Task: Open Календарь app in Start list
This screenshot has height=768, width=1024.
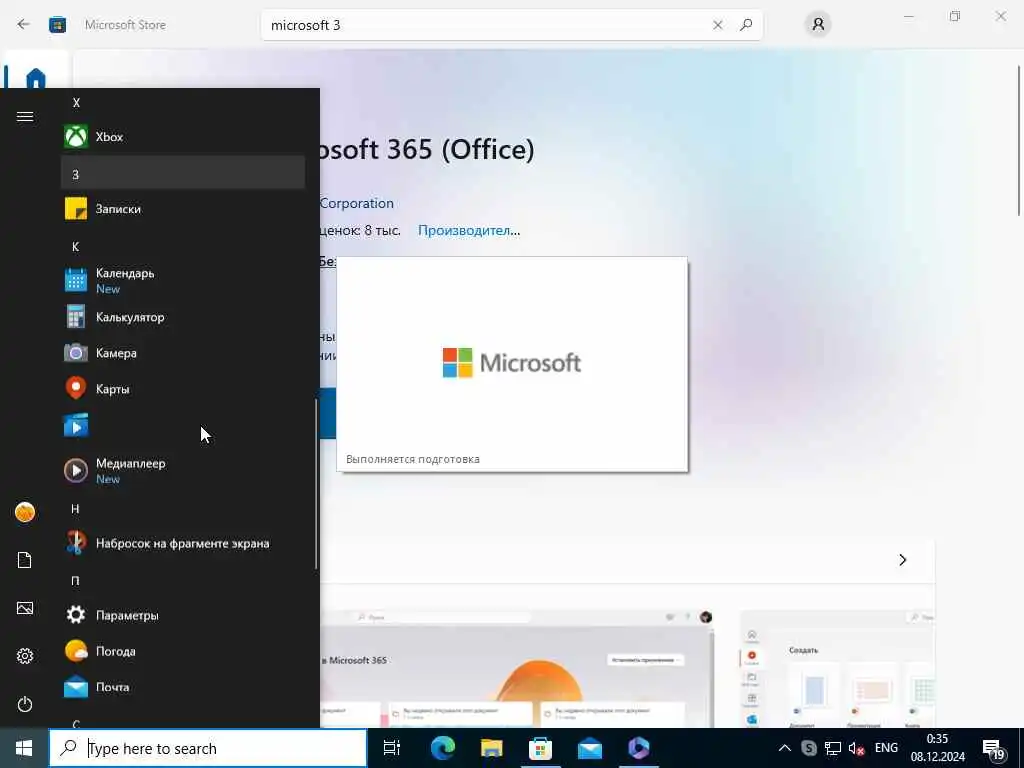Action: point(182,280)
